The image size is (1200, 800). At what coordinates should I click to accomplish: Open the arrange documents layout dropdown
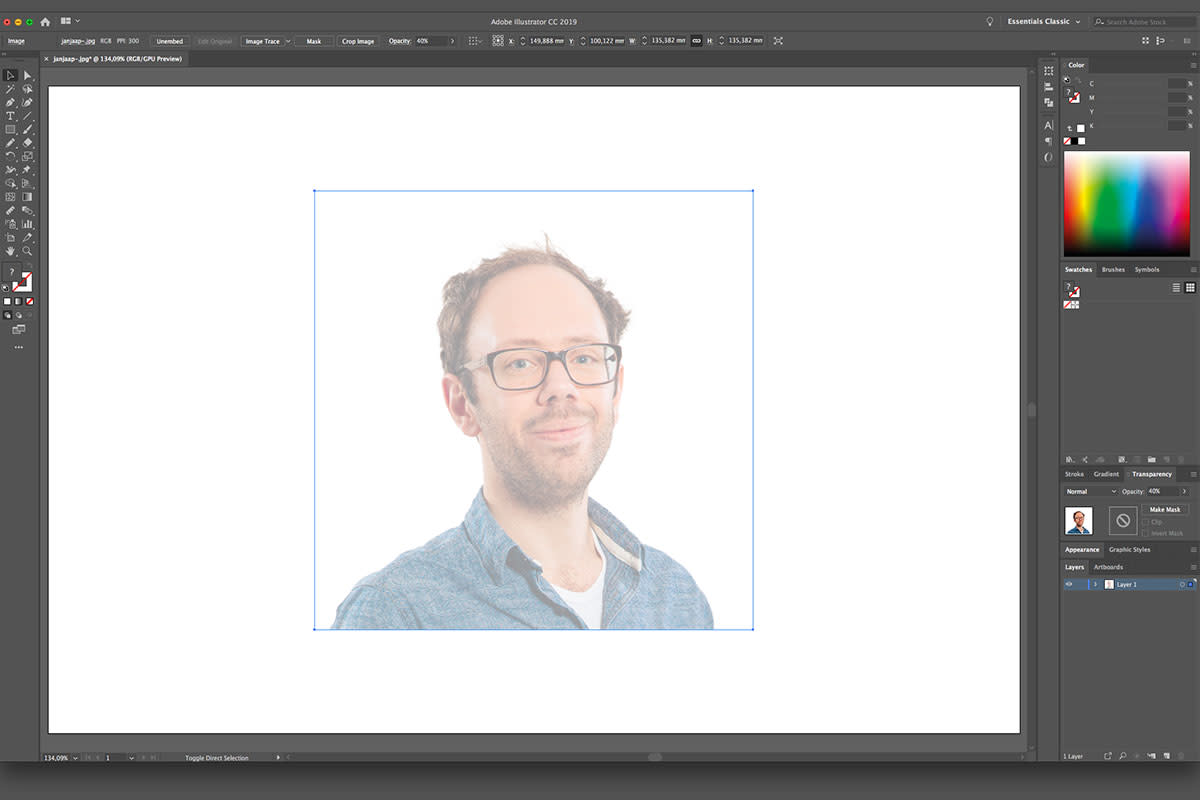pos(70,21)
